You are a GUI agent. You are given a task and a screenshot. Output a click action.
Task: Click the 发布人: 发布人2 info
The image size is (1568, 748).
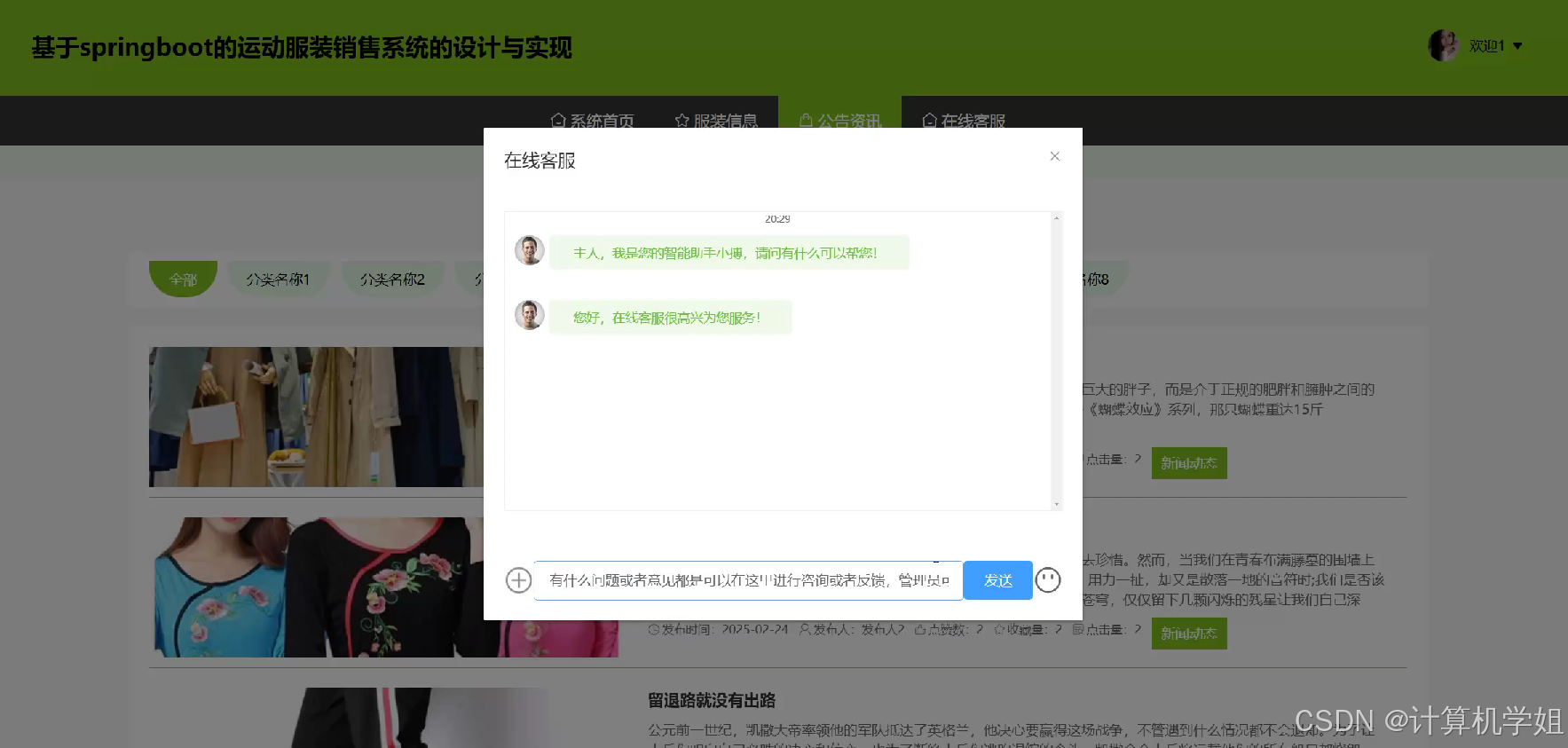851,629
